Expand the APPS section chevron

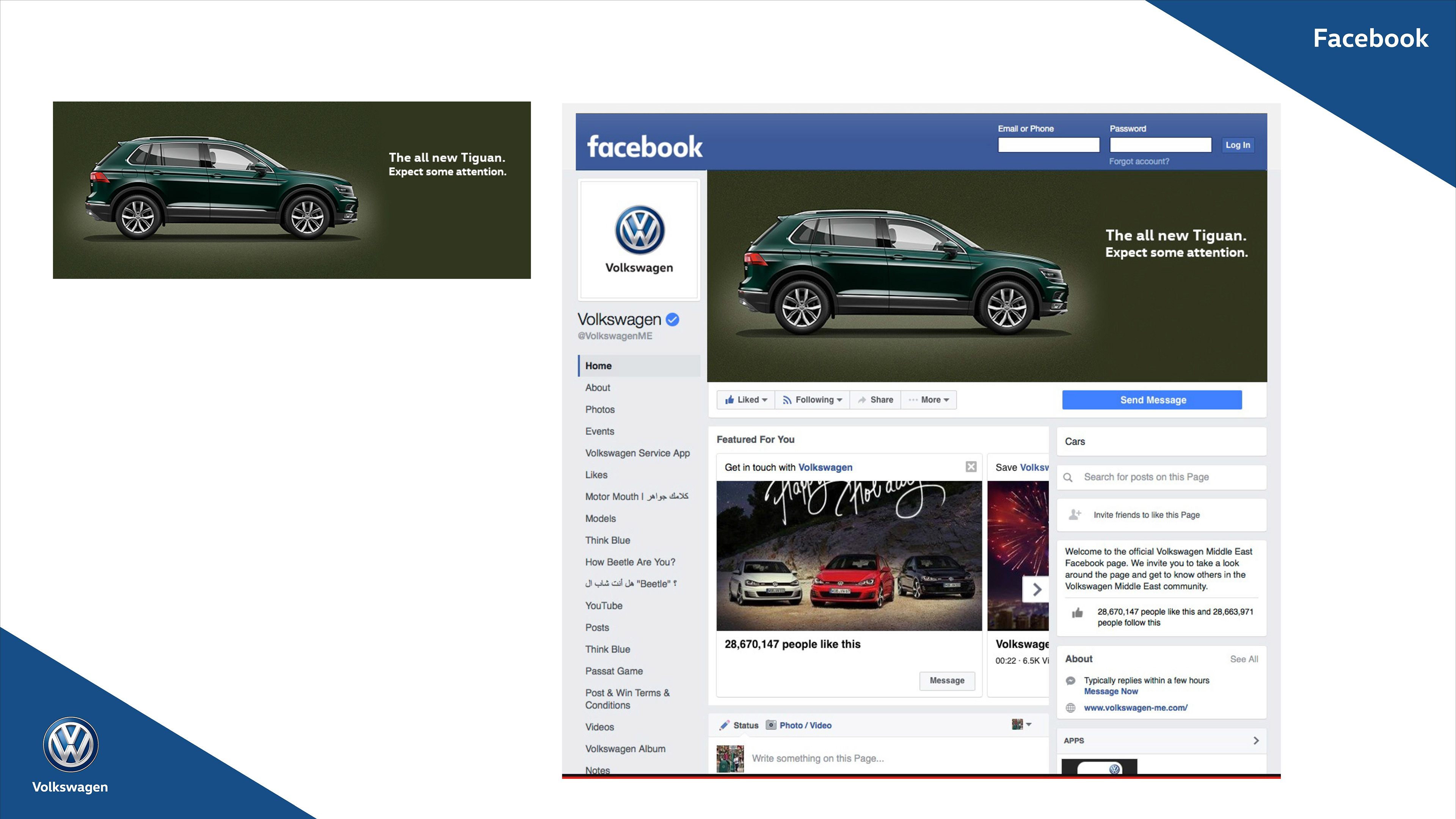[x=1255, y=741]
